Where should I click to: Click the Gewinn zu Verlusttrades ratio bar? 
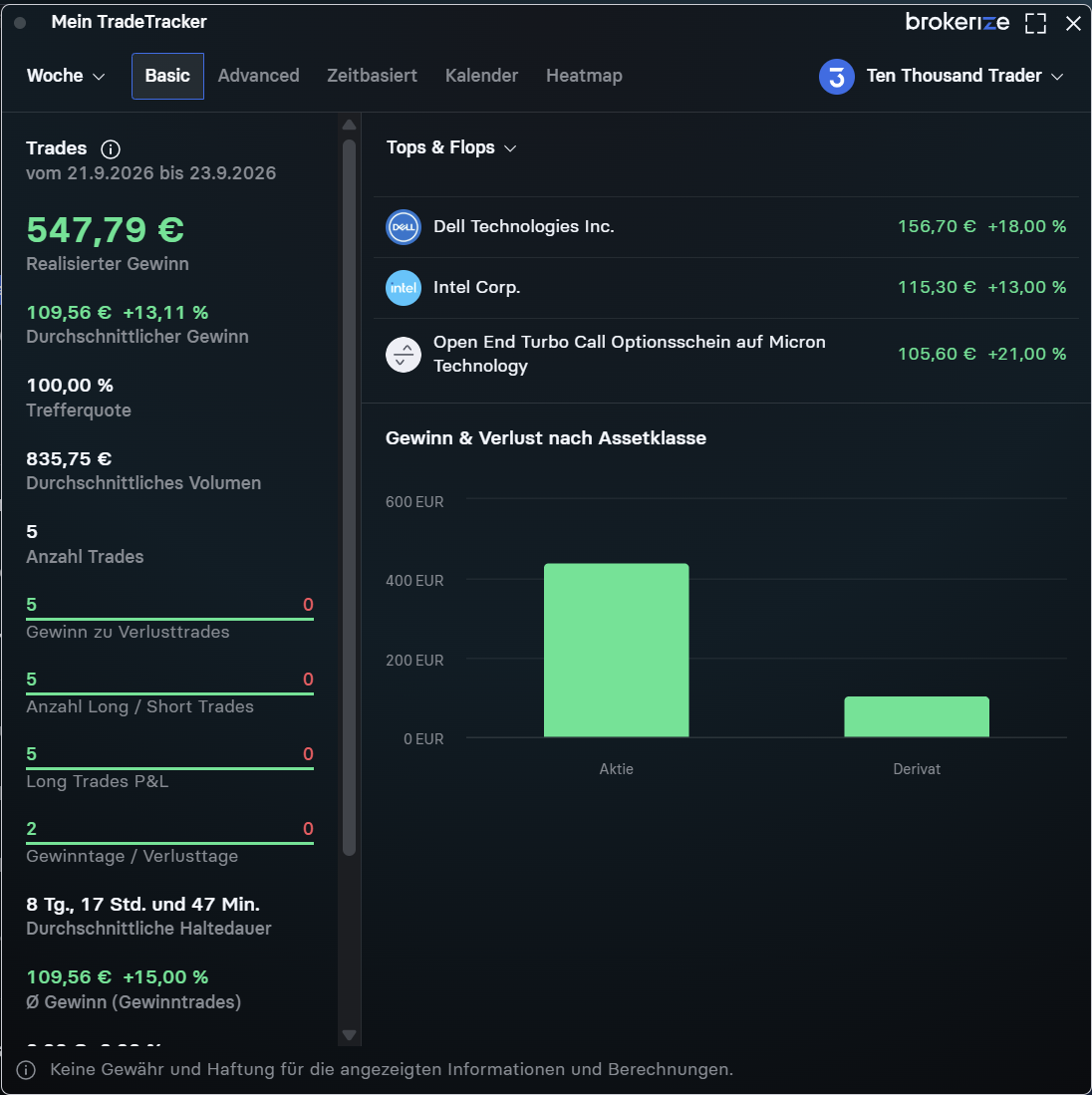pos(169,619)
